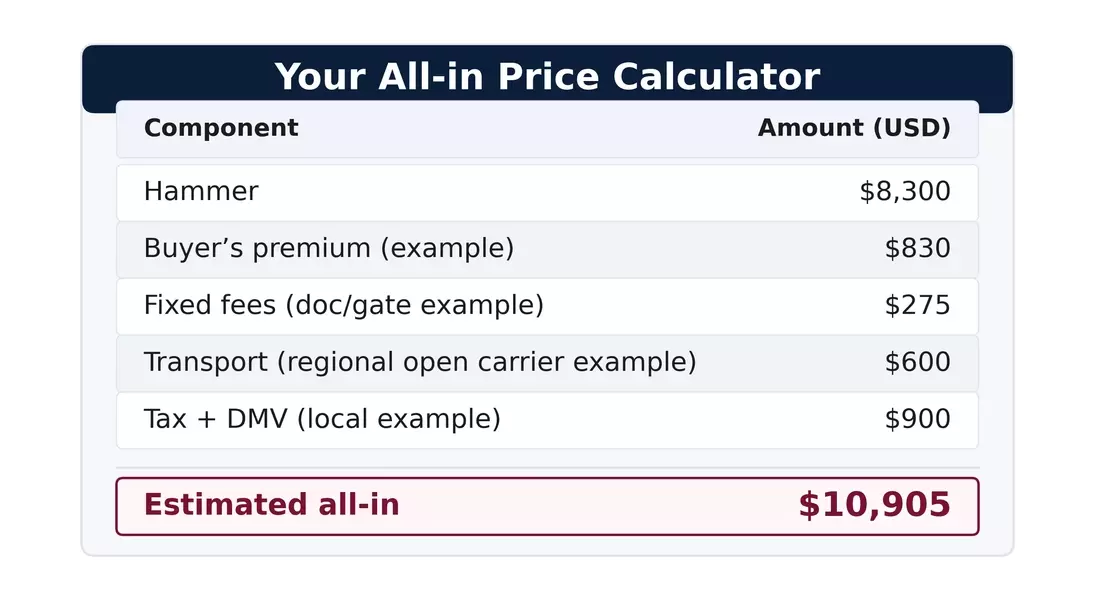Click the 'Your All-in Price Calculator' title

click(547, 77)
